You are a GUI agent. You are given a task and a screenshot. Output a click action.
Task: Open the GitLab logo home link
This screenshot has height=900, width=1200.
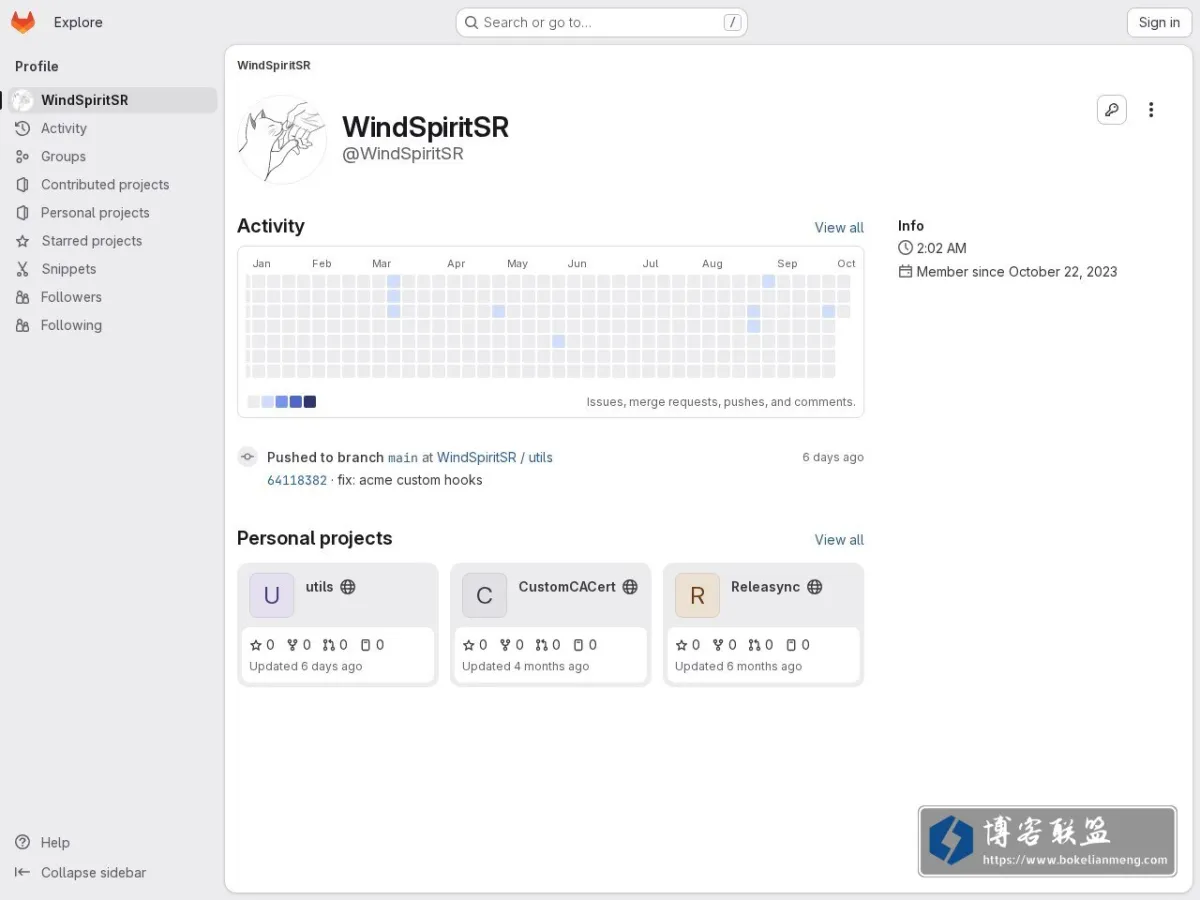[x=23, y=22]
